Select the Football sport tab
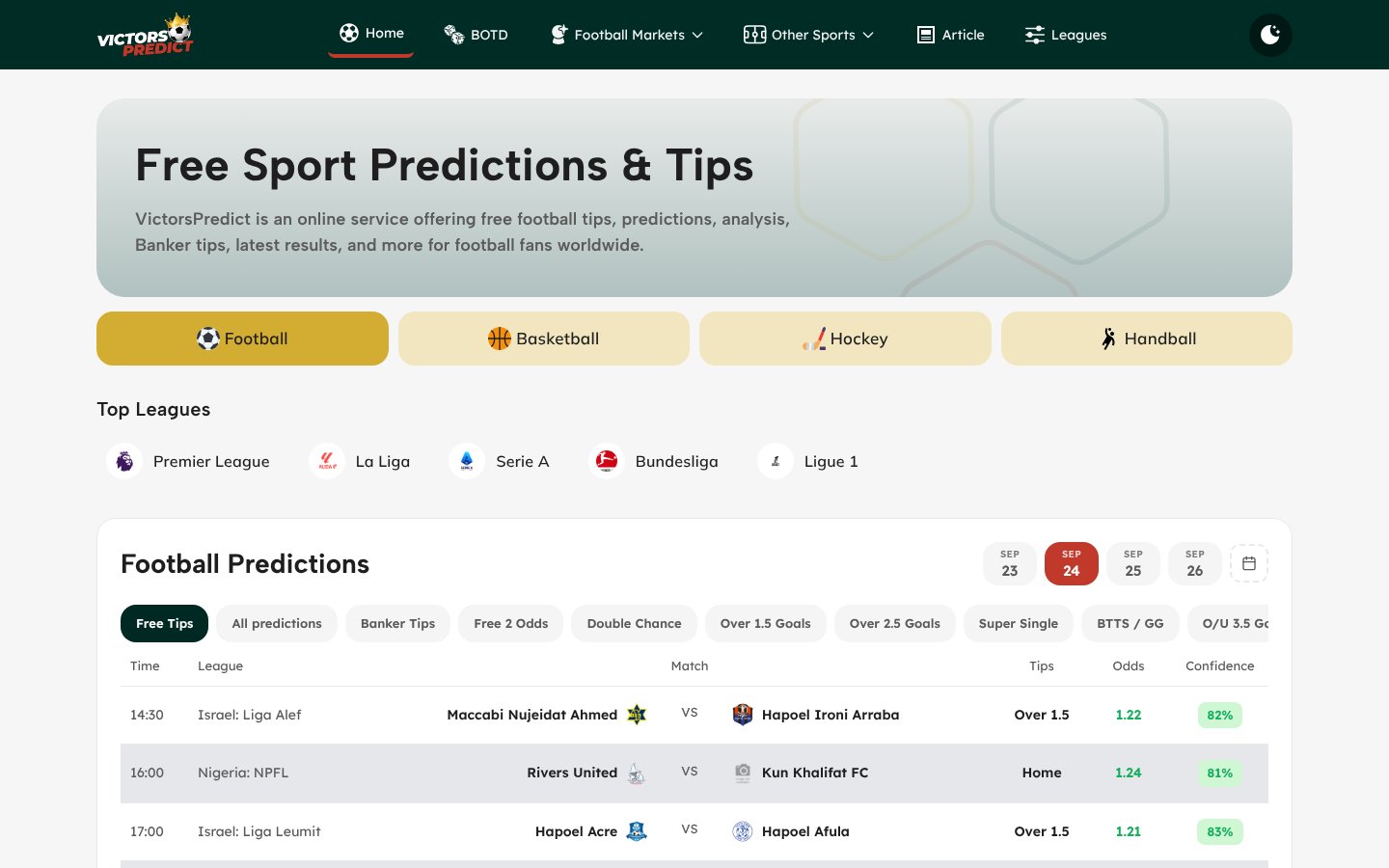Screen dimensions: 1389x868 pos(242,339)
